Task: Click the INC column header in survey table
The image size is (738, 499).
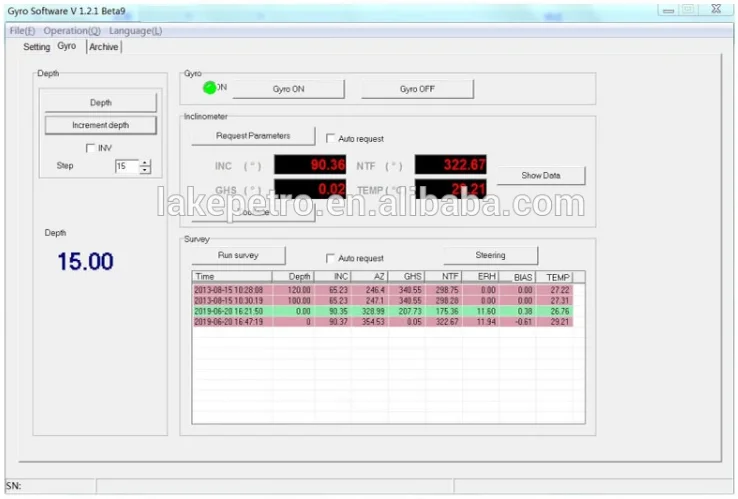Action: click(x=333, y=276)
